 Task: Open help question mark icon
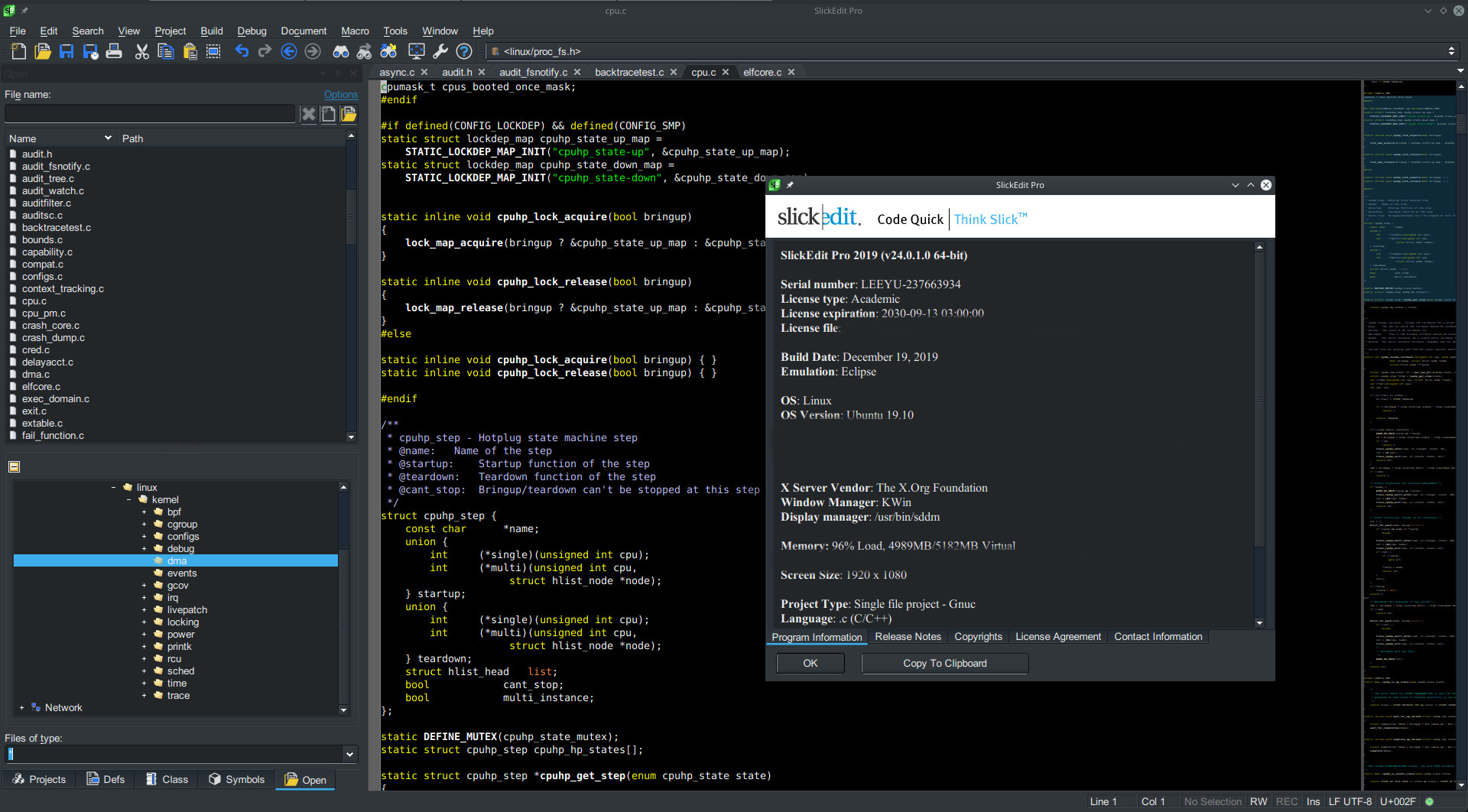point(464,51)
